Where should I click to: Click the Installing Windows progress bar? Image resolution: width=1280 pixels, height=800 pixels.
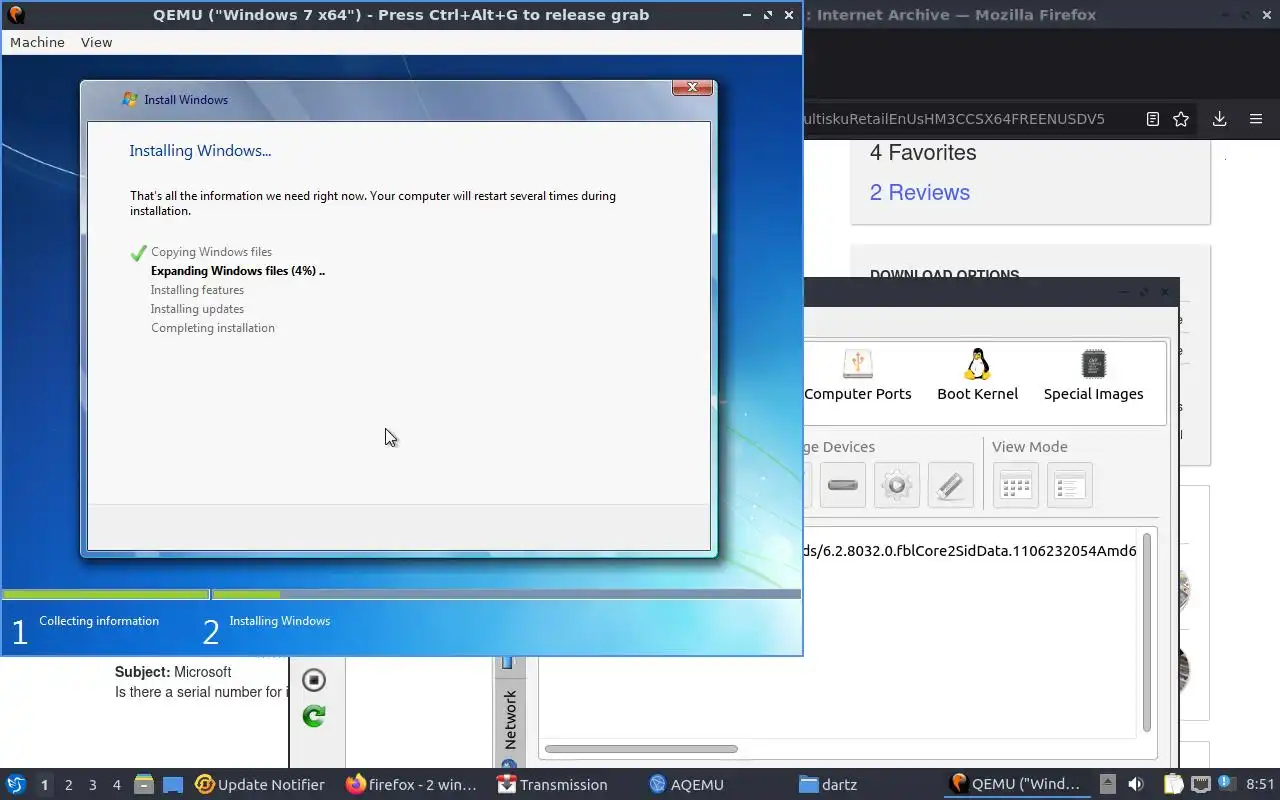pos(506,594)
